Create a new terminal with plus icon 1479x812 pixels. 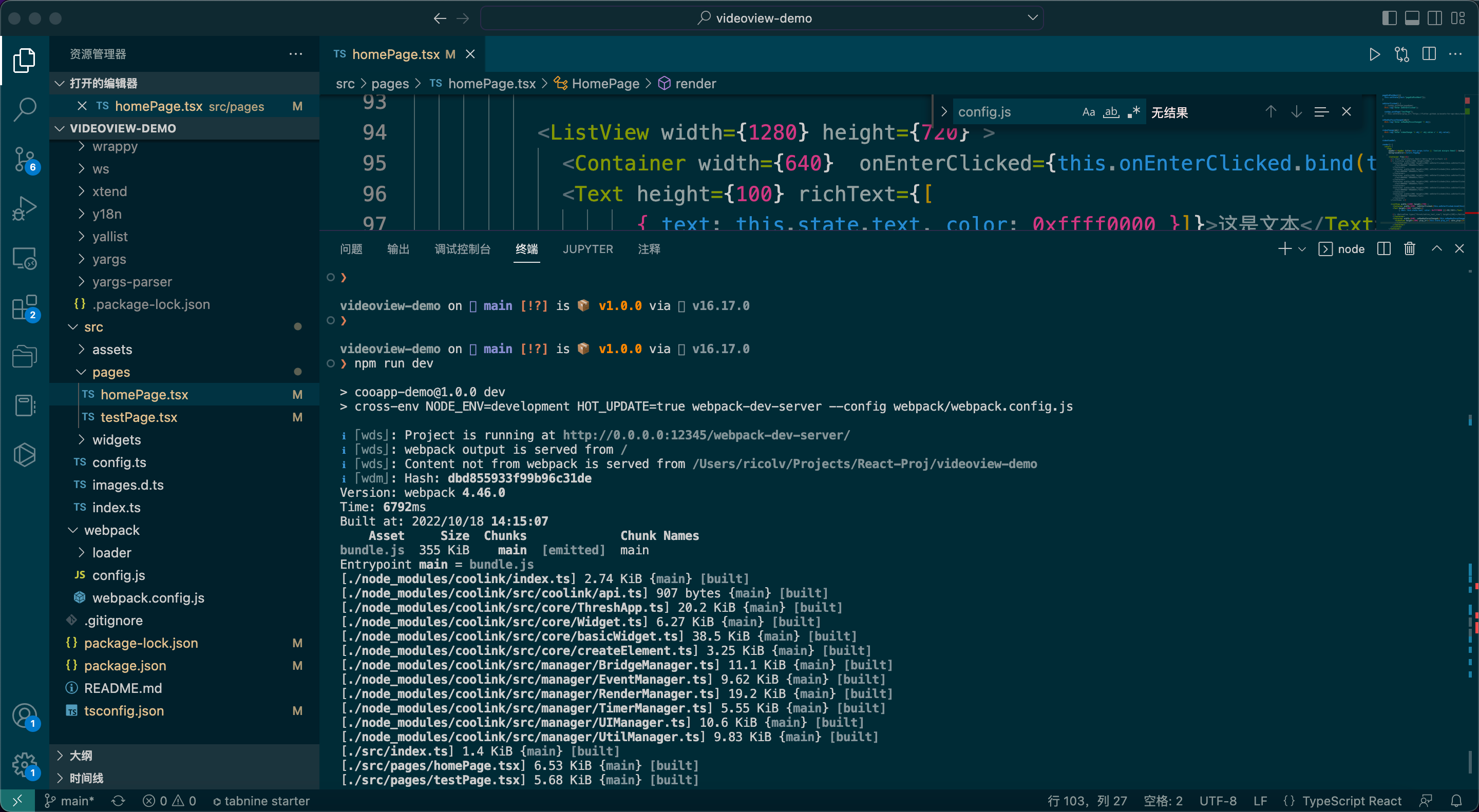coord(1285,248)
